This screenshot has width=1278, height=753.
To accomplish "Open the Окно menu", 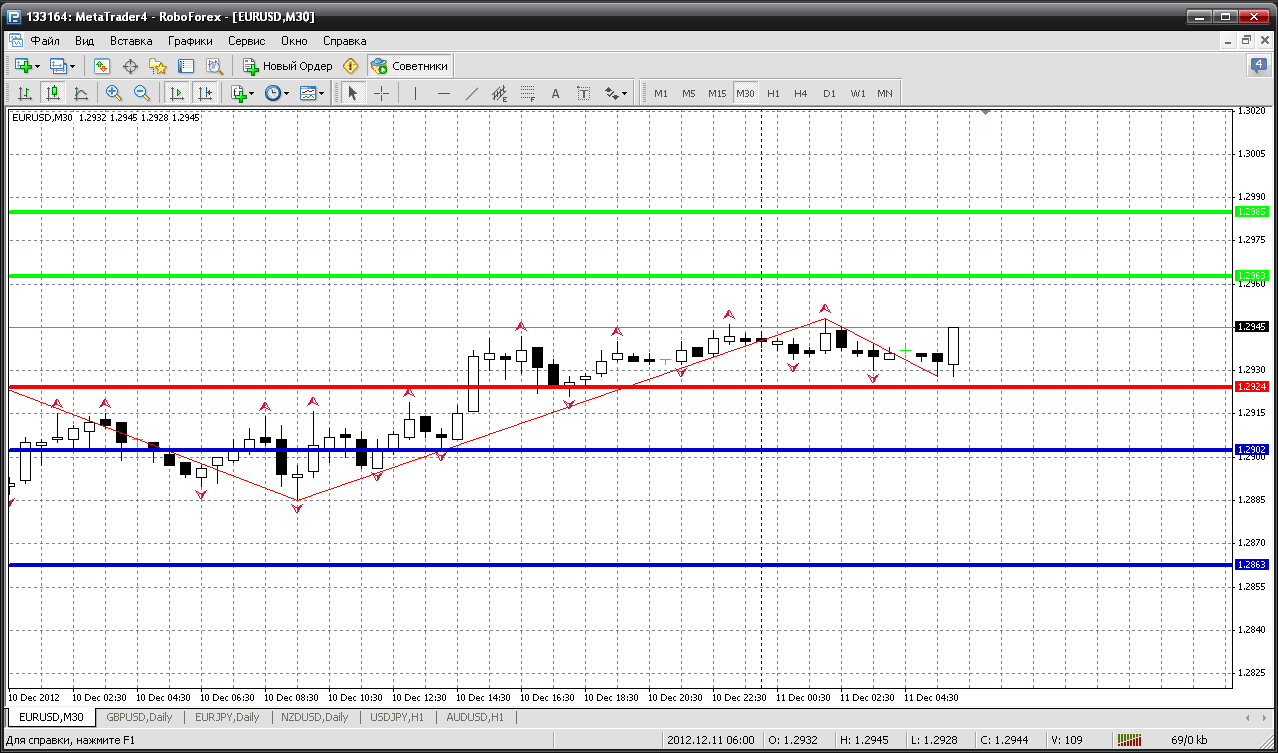I will [294, 41].
